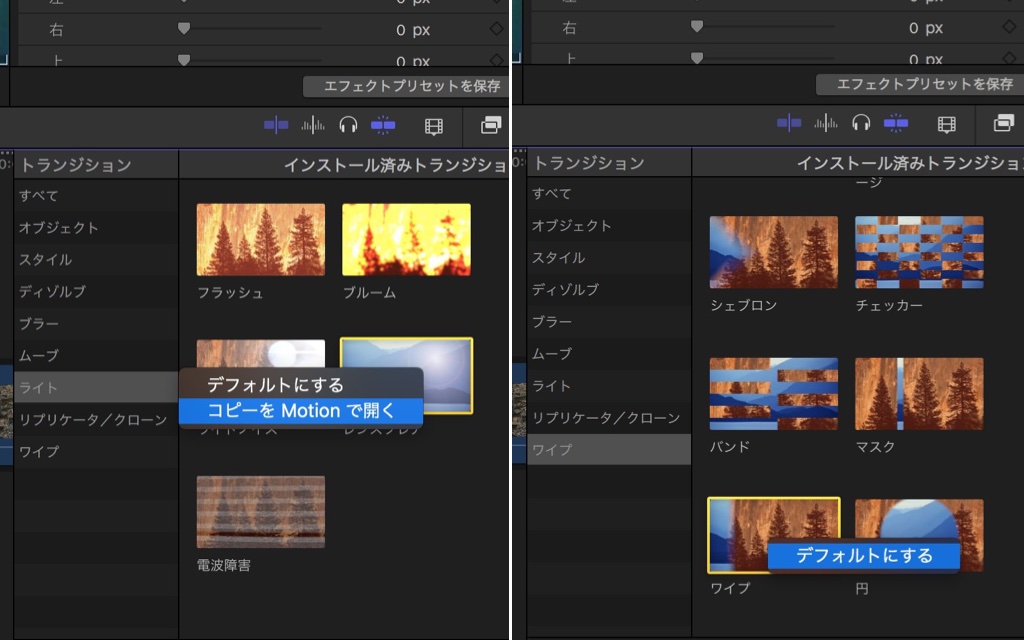The height and width of the screenshot is (640, 1024).
Task: Select ブラー category in left screenshot
Action: pyautogui.click(x=95, y=323)
